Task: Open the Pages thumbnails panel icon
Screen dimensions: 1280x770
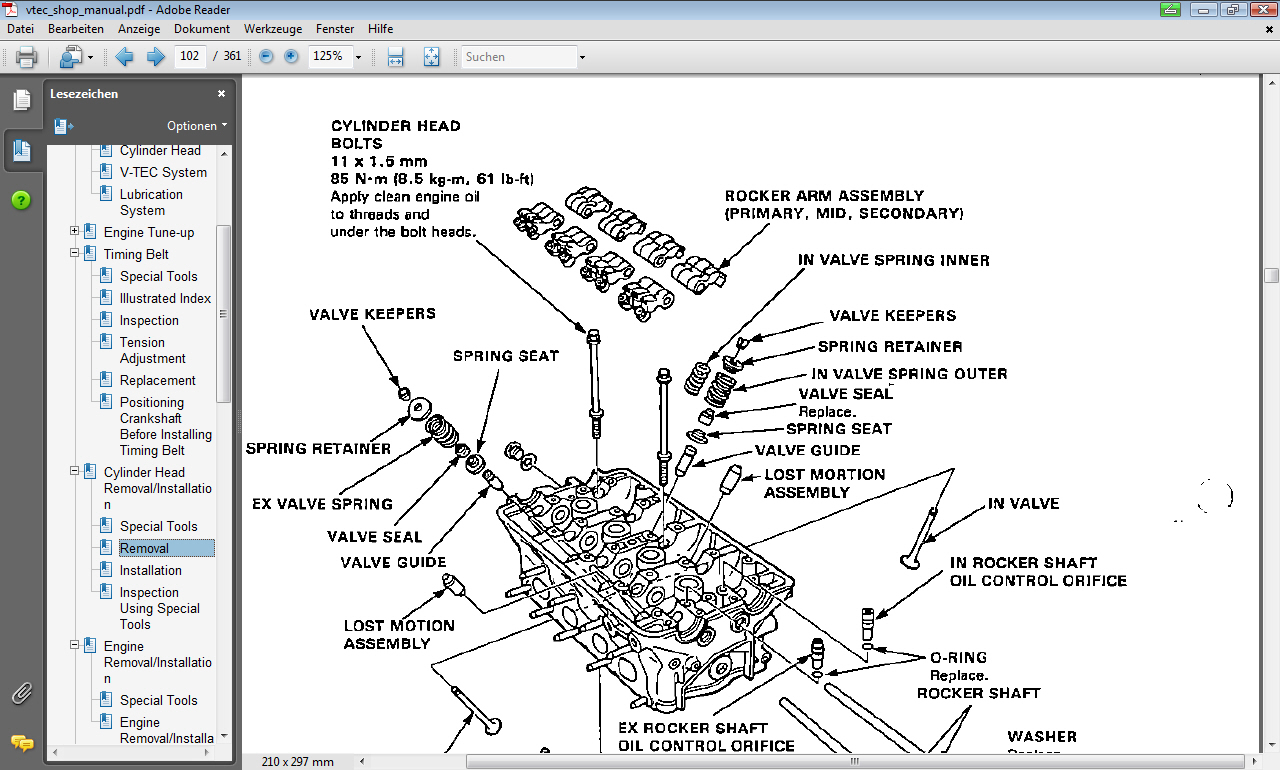Action: pyautogui.click(x=21, y=100)
